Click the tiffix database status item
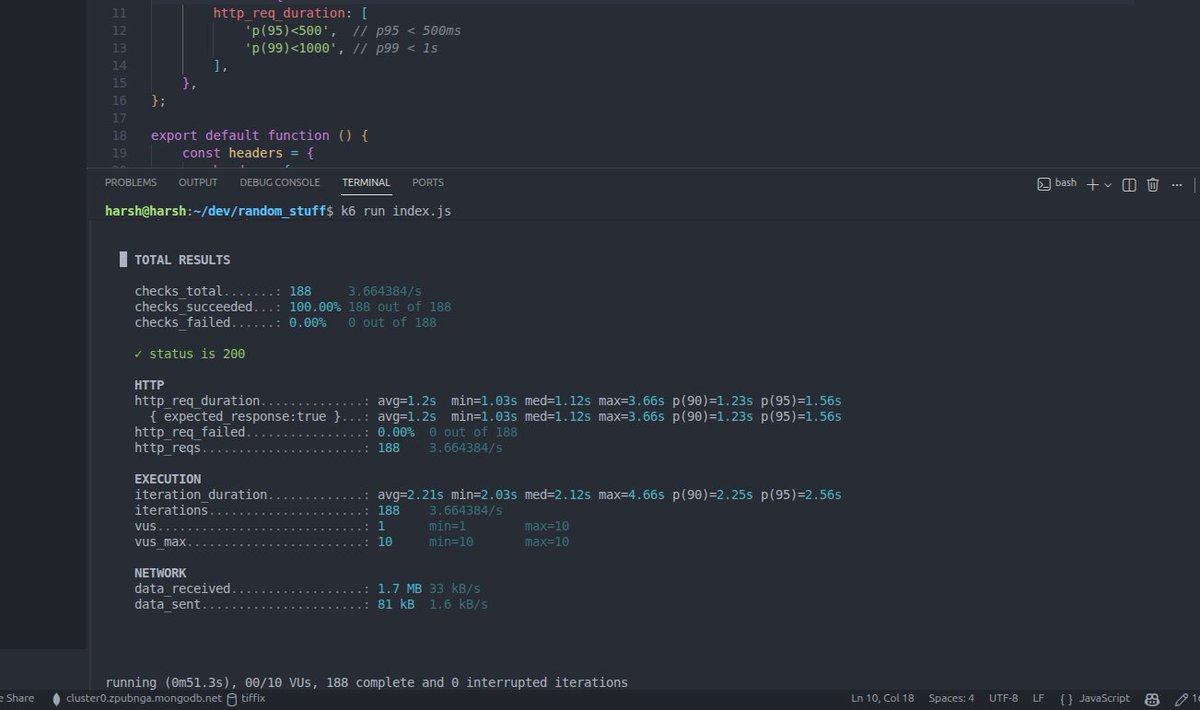 pos(246,698)
